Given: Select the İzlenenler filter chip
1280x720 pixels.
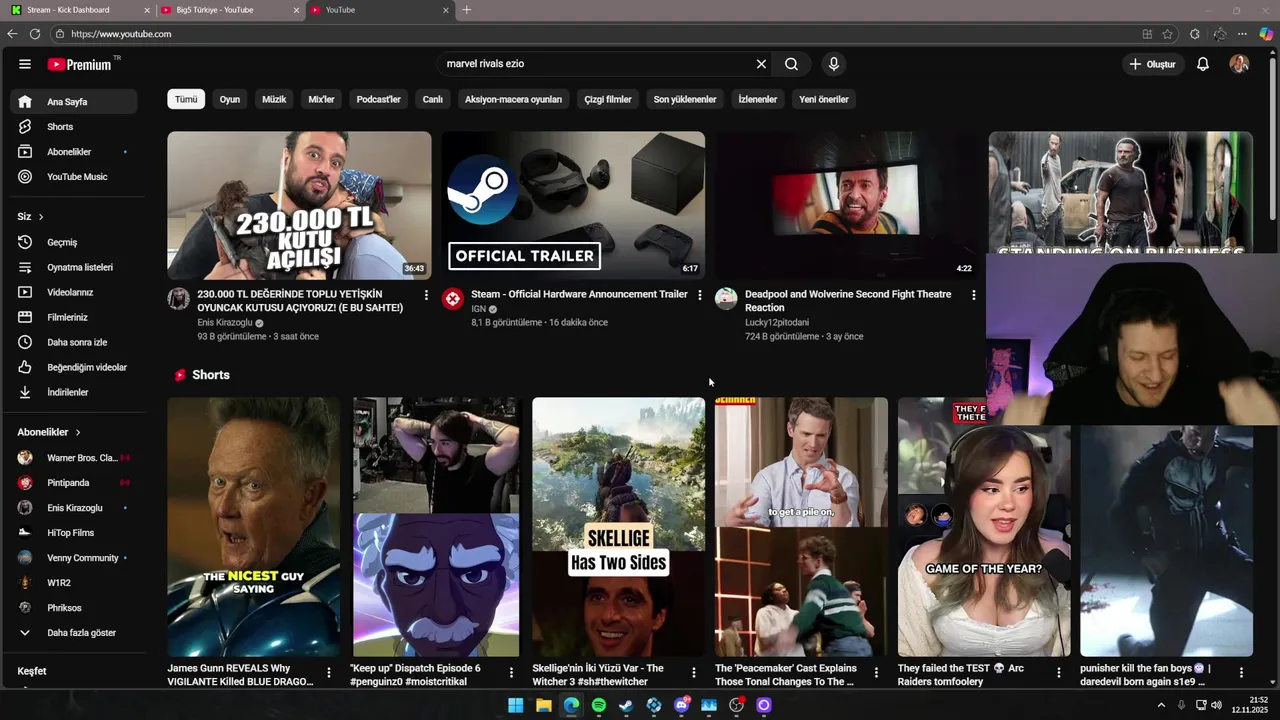Looking at the screenshot, I should click(757, 99).
